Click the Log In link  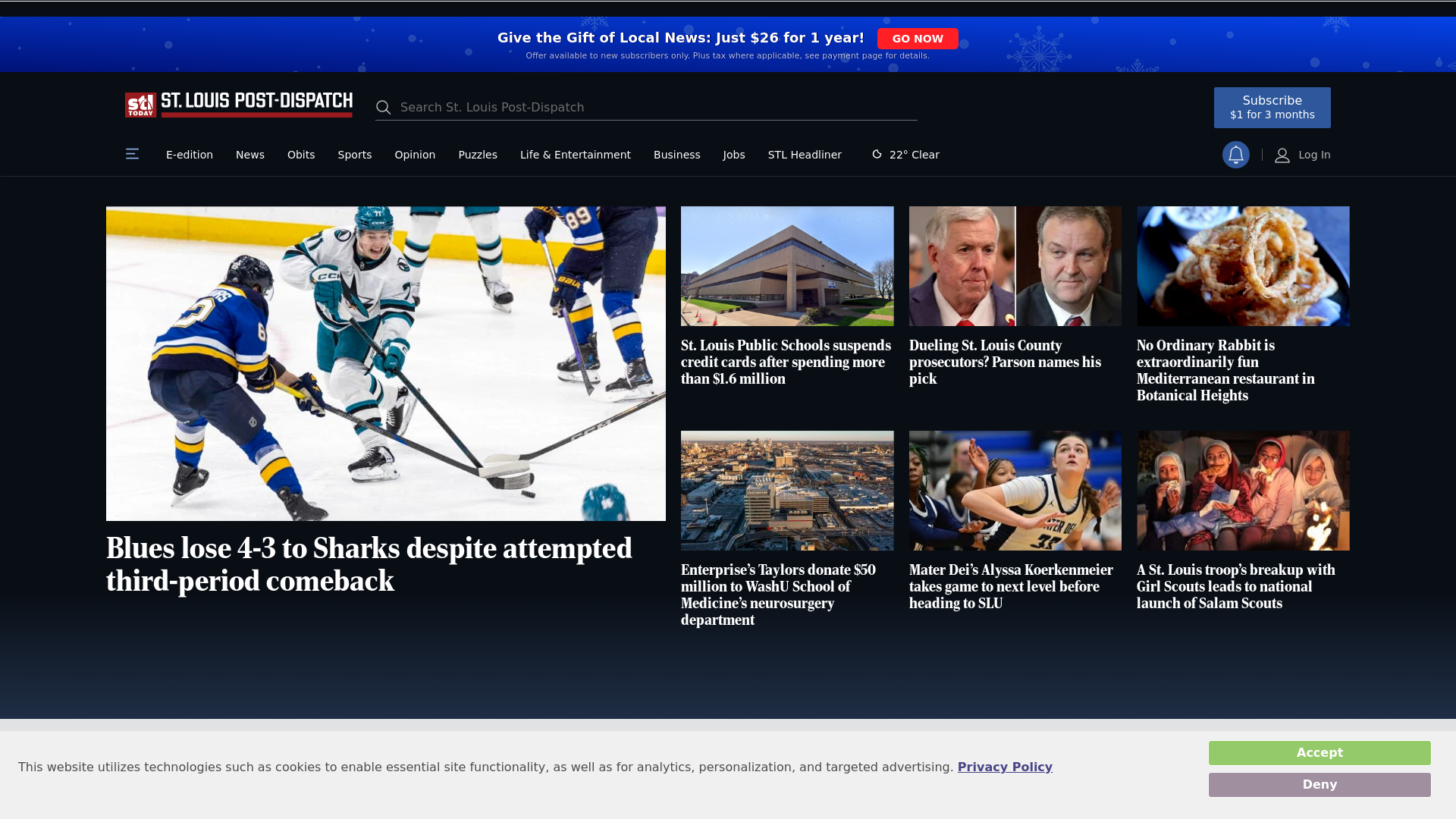pos(1314,155)
